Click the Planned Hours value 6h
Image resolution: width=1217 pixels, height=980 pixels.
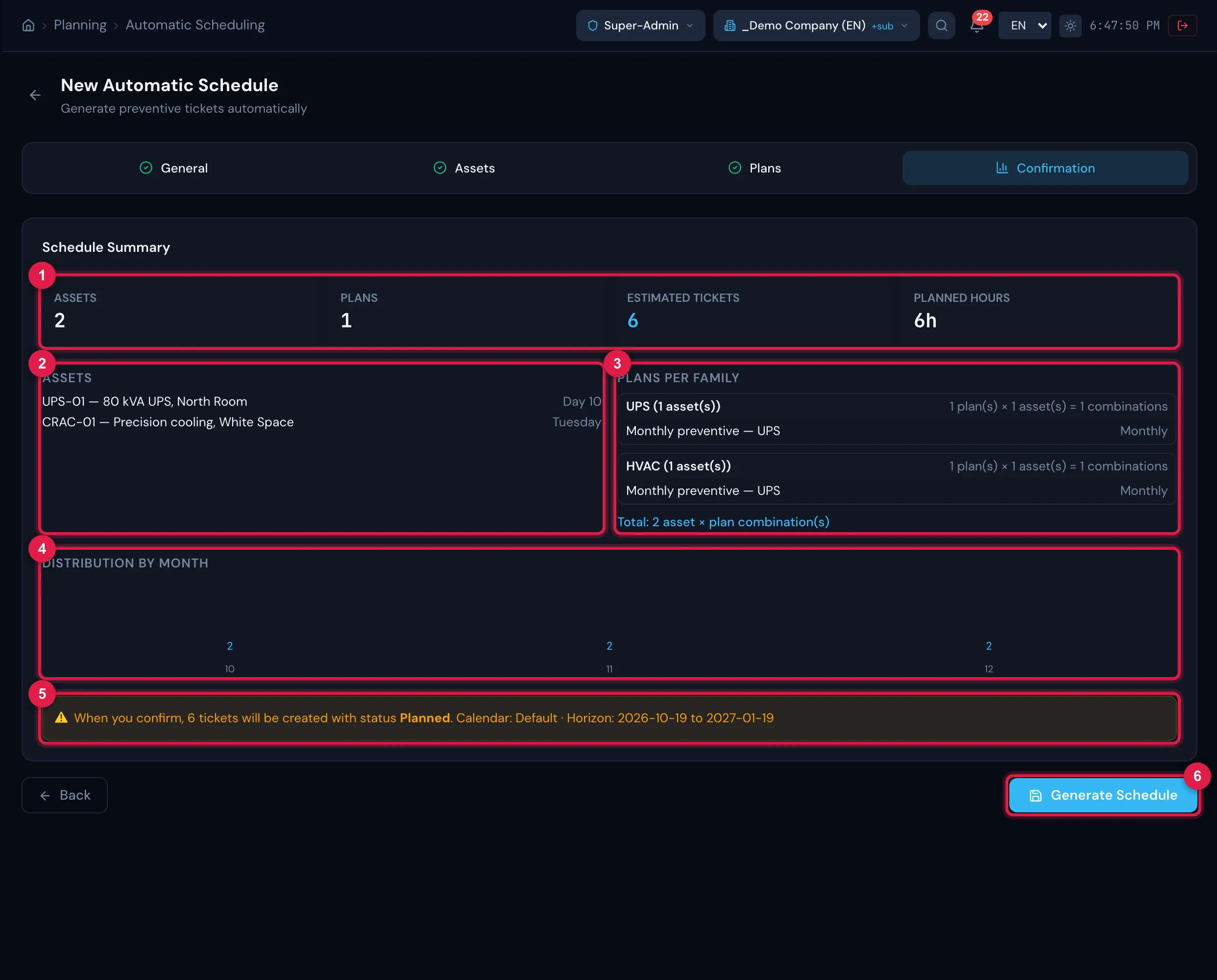pyautogui.click(x=925, y=320)
